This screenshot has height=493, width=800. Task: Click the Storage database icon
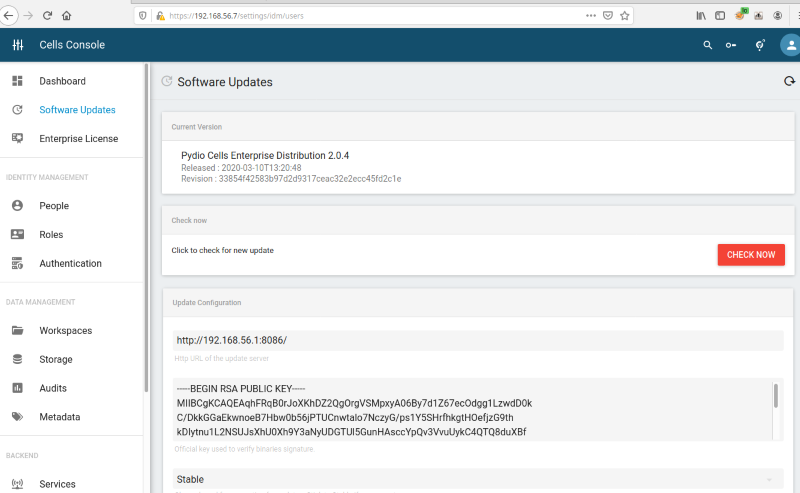pos(17,359)
